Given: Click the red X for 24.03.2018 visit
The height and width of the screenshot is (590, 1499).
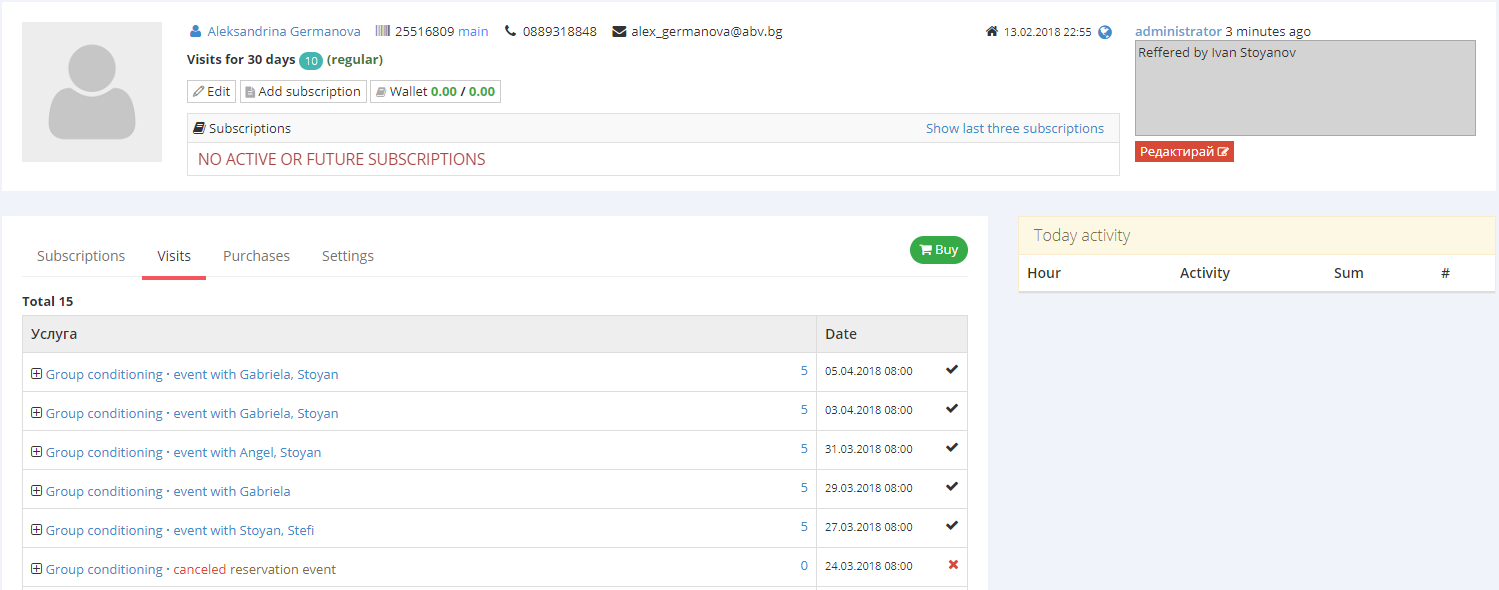Looking at the screenshot, I should coord(953,564).
